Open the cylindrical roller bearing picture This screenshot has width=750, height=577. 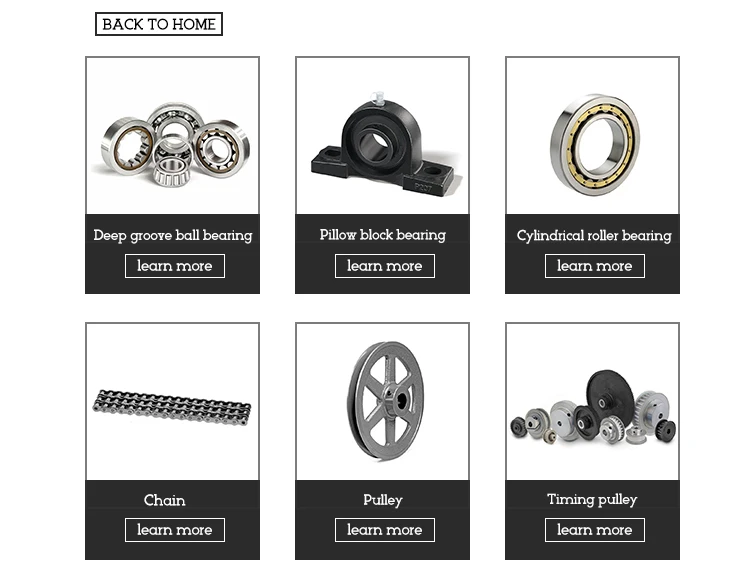click(x=592, y=135)
